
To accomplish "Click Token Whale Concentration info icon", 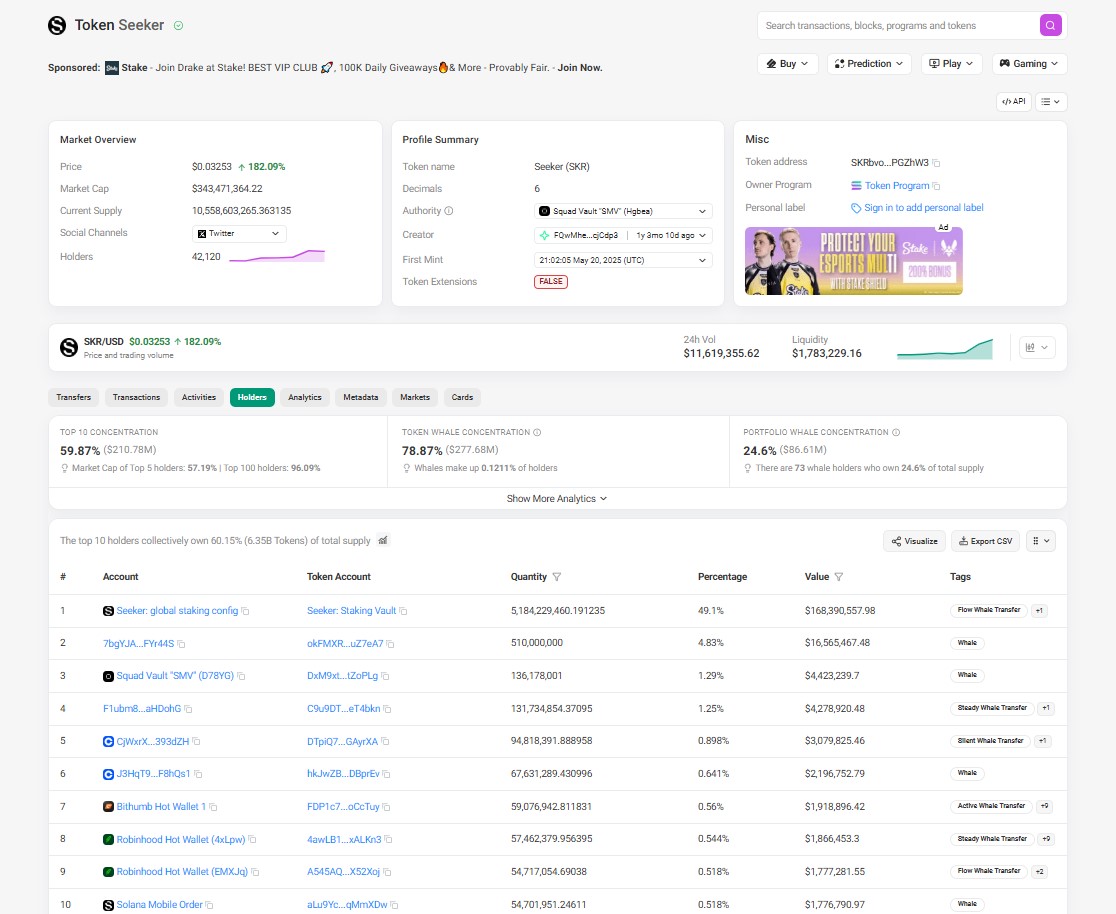I will pyautogui.click(x=537, y=432).
